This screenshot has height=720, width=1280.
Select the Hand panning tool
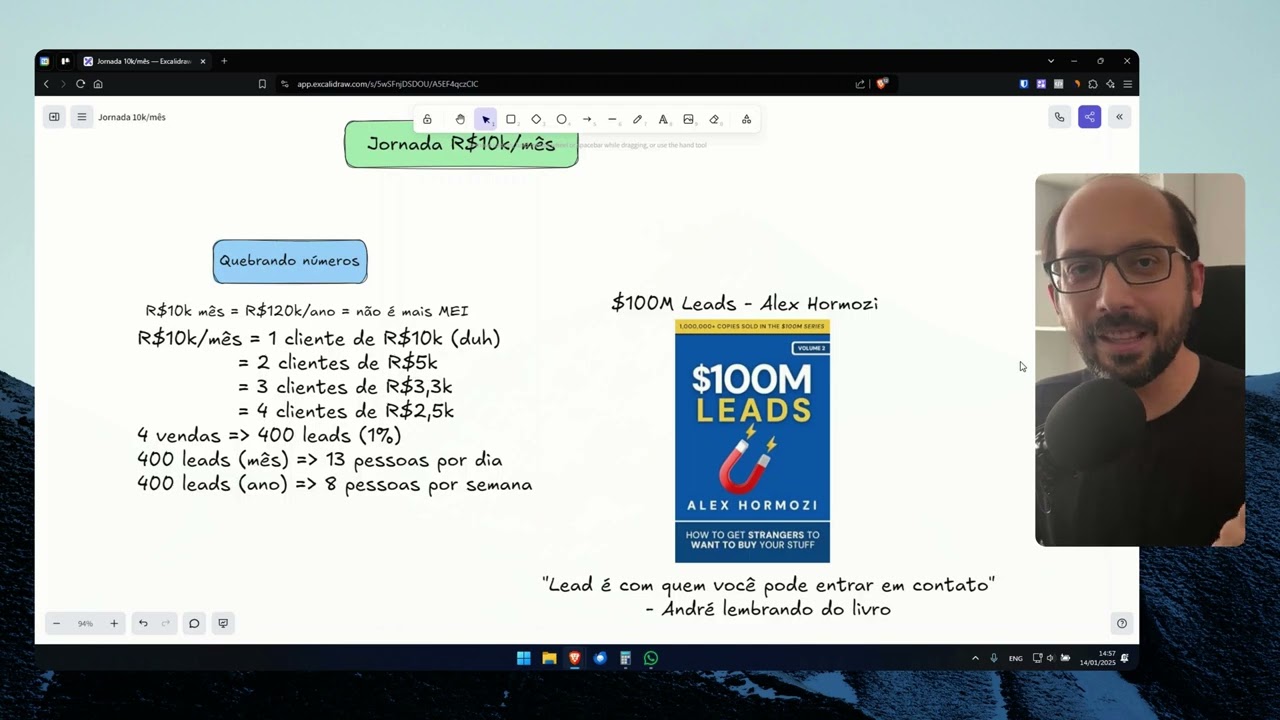click(x=460, y=119)
